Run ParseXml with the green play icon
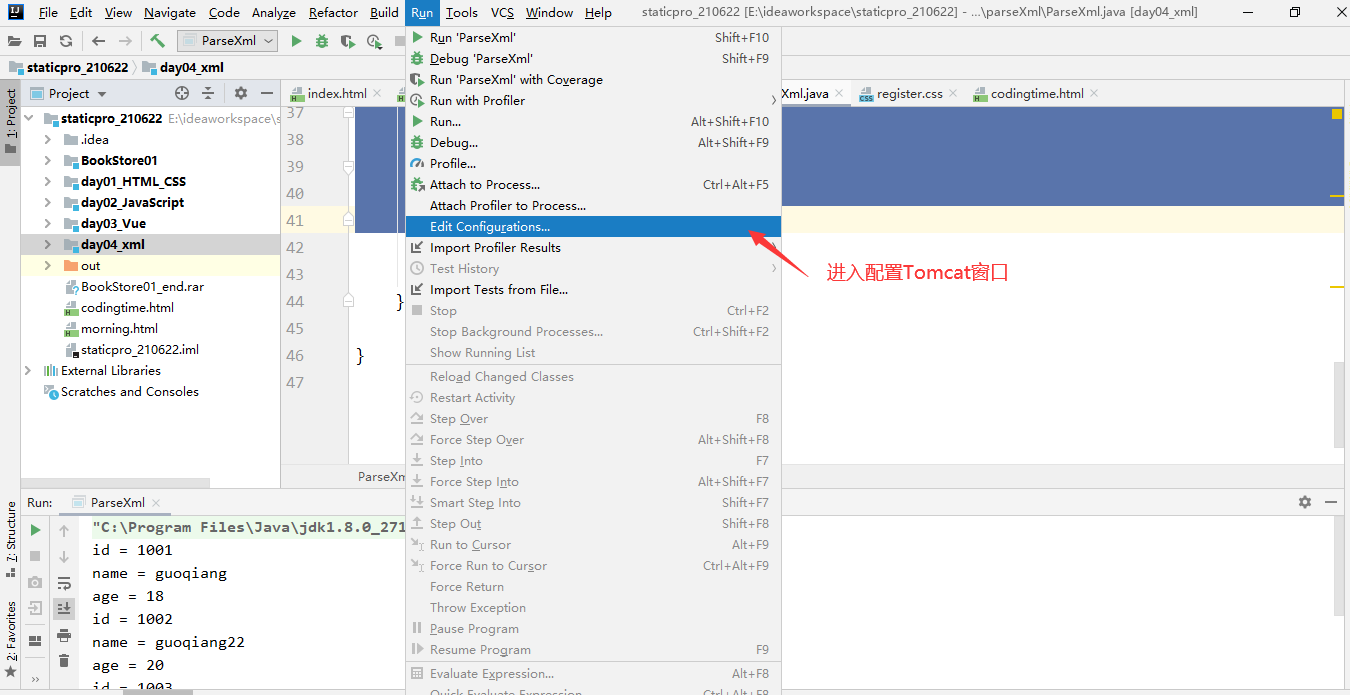Screen dimensions: 1350x695 [x=296, y=41]
